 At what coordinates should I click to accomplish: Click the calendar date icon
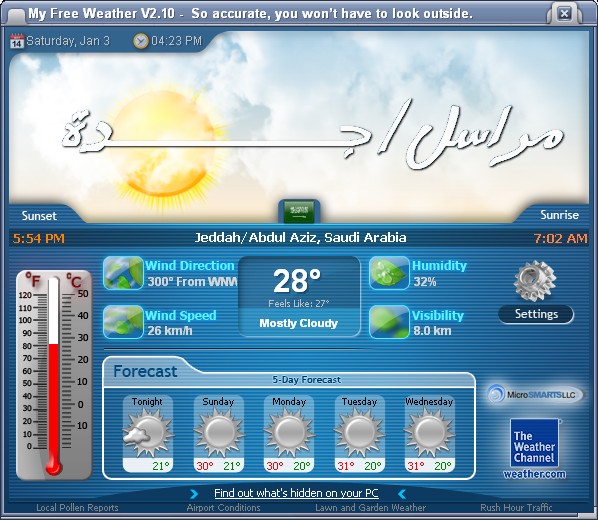[16, 41]
